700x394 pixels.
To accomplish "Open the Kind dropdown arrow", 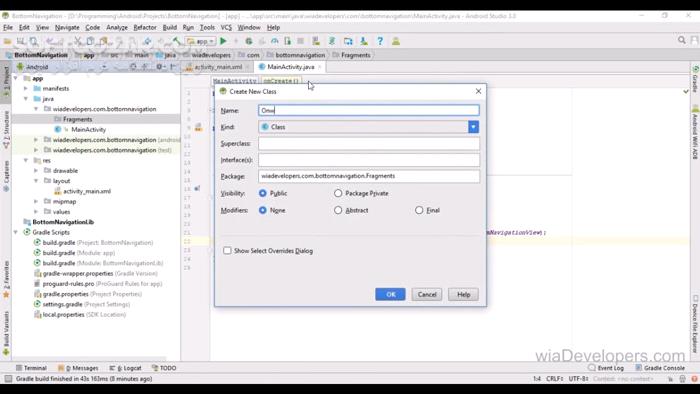I will [473, 127].
